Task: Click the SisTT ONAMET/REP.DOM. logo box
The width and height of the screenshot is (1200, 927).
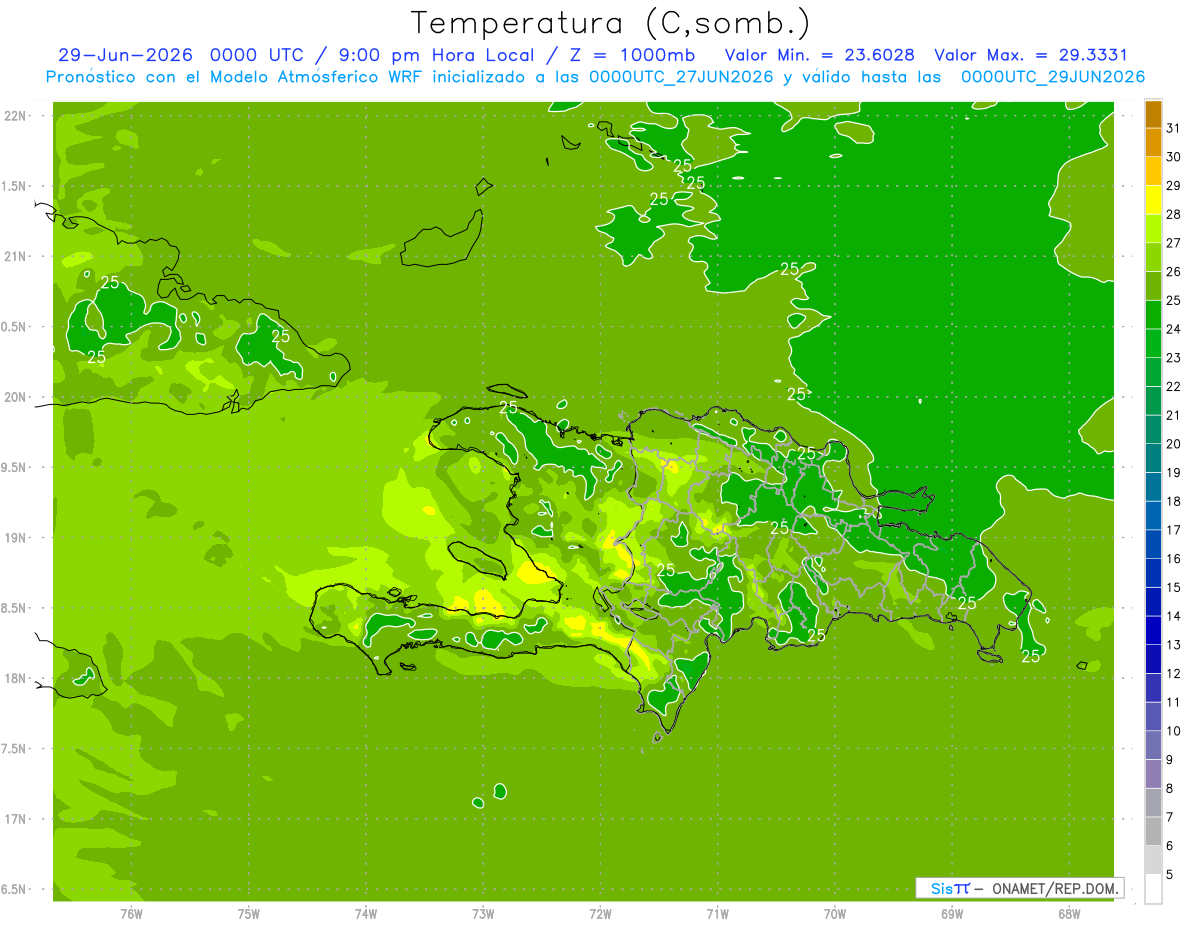Action: [1019, 888]
